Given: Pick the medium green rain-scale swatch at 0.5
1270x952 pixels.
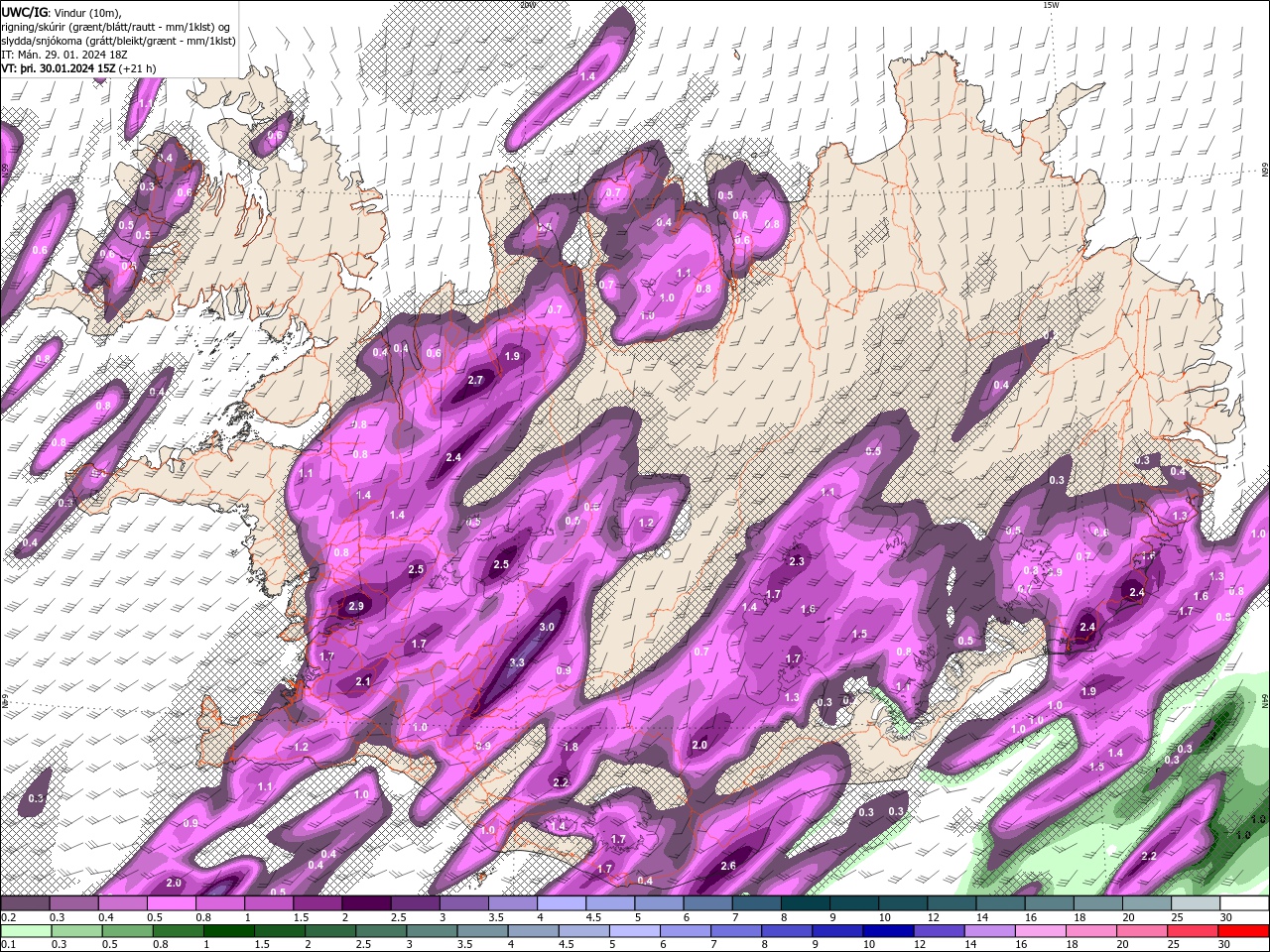Looking at the screenshot, I should tap(127, 931).
